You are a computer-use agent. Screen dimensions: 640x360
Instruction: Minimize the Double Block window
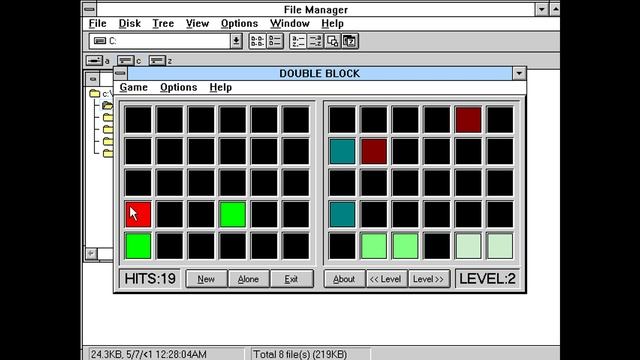tap(519, 73)
